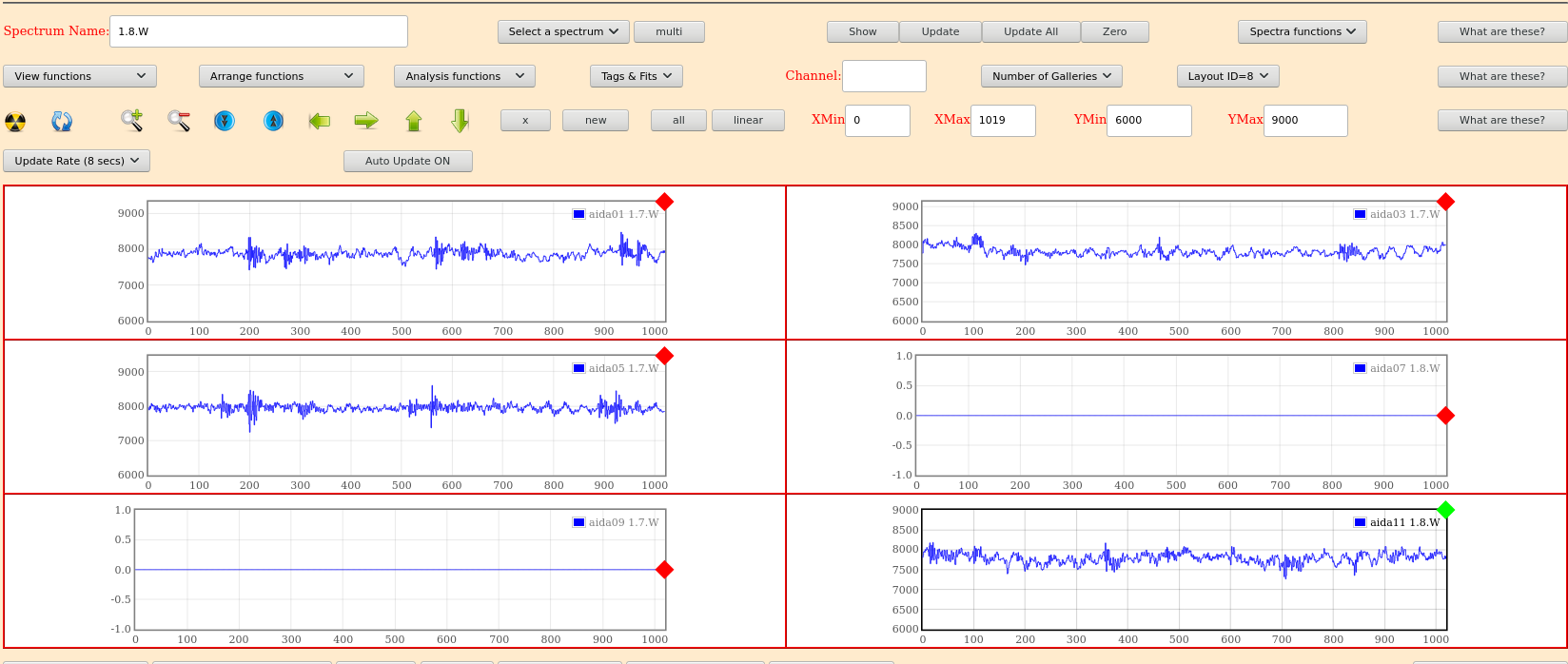
Task: Click the green right arrow icon
Action: click(366, 121)
